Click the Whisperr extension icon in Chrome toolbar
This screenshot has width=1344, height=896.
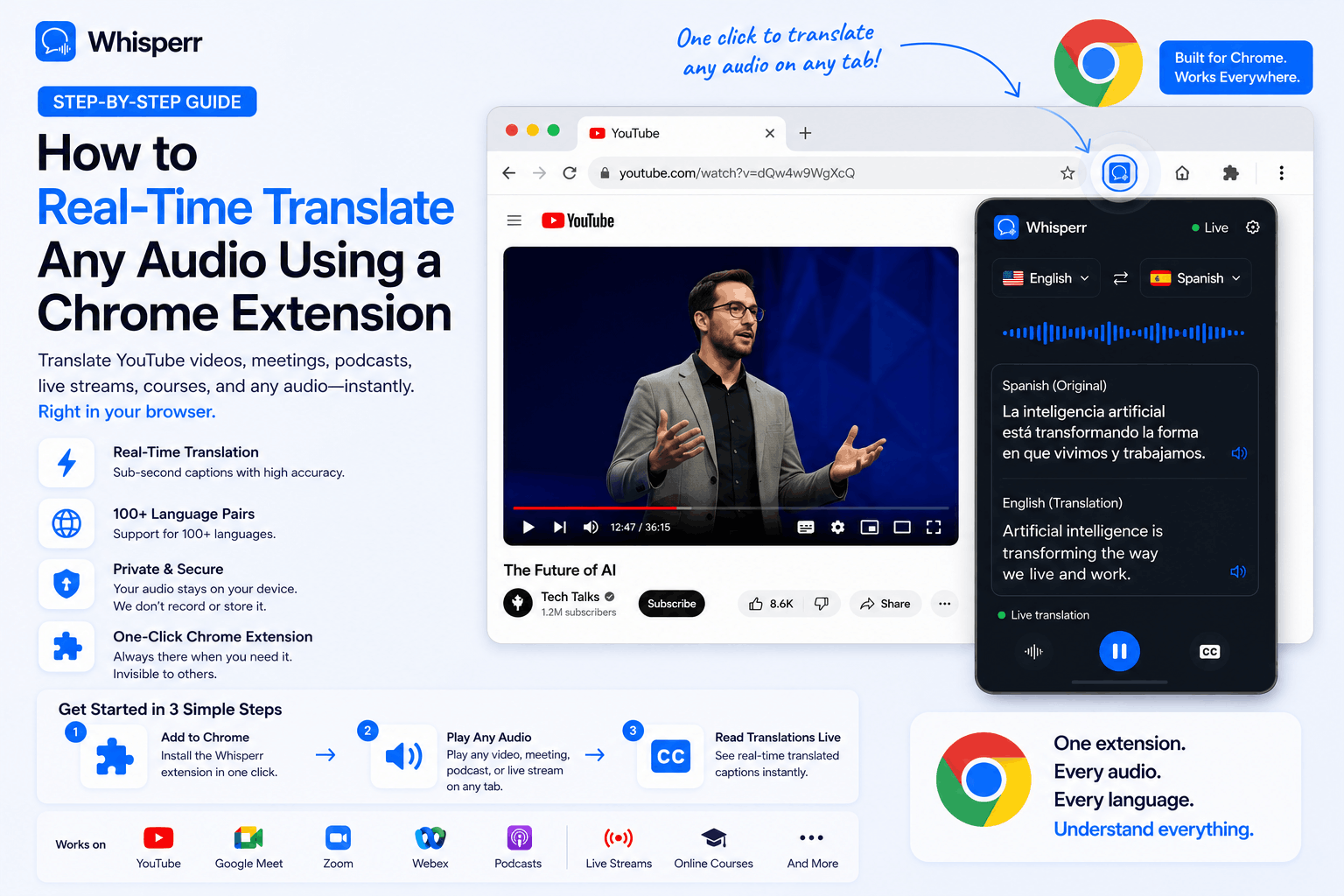coord(1120,173)
